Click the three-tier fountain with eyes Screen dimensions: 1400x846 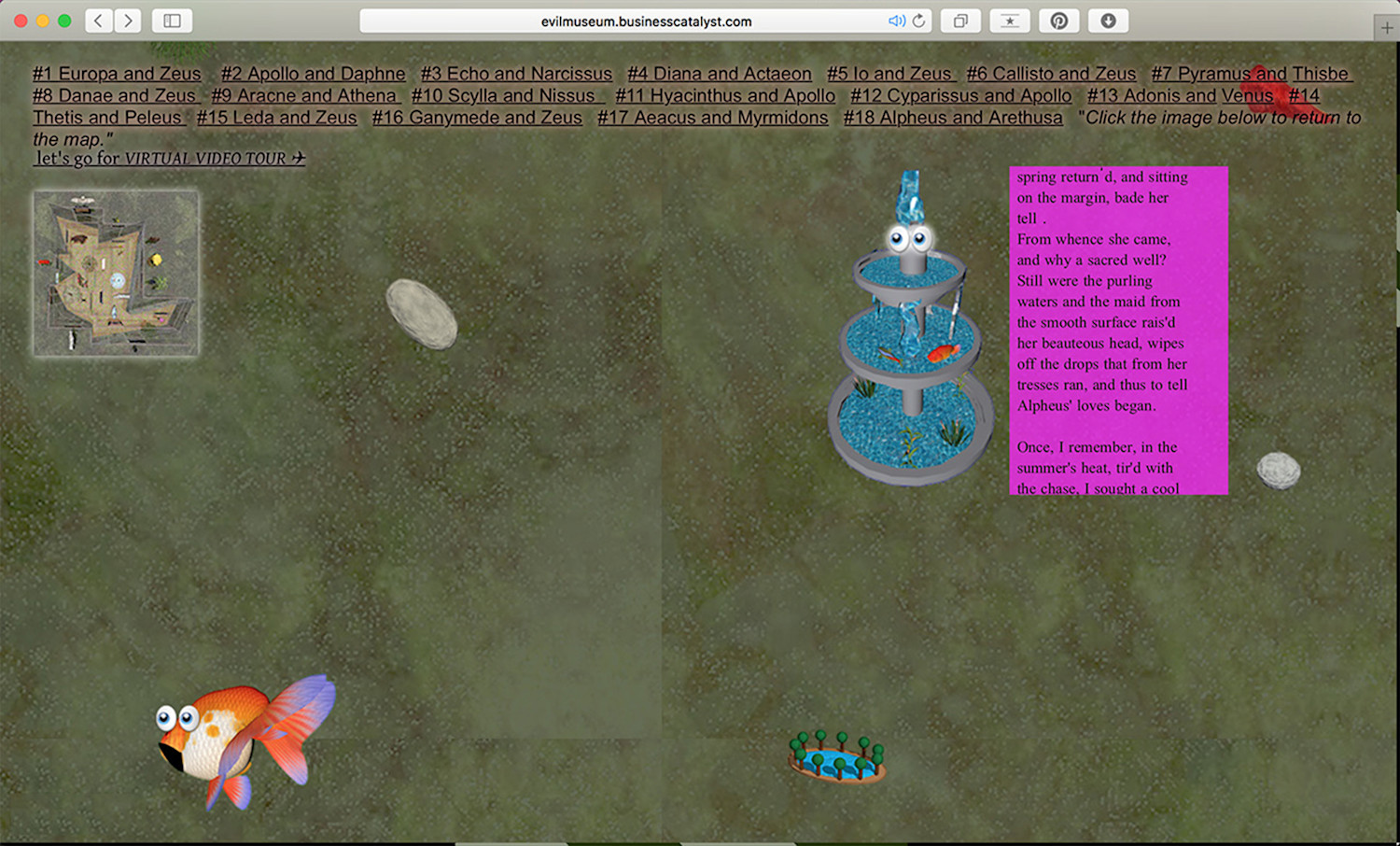(910, 329)
